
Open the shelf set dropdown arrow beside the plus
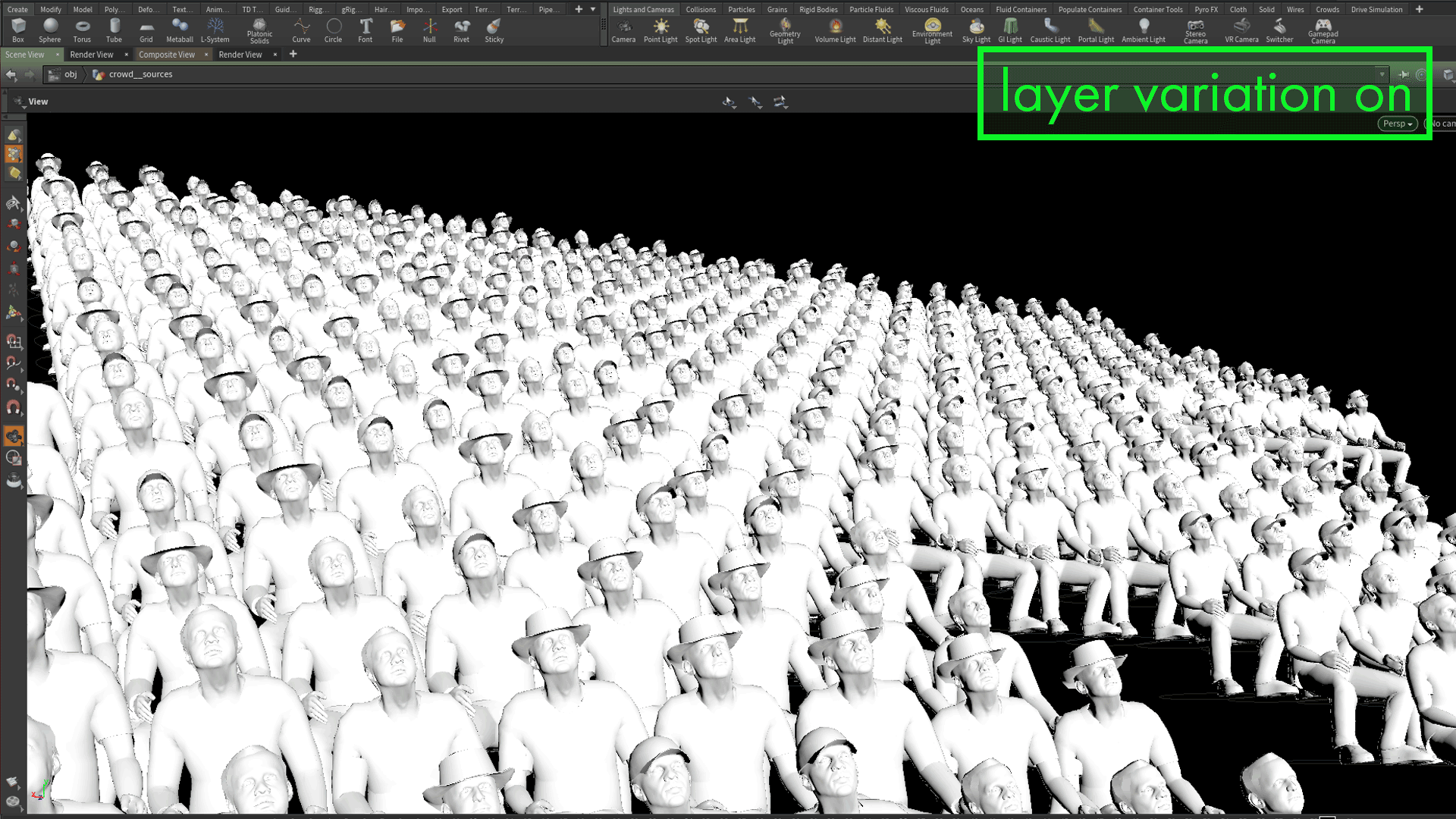[x=593, y=9]
